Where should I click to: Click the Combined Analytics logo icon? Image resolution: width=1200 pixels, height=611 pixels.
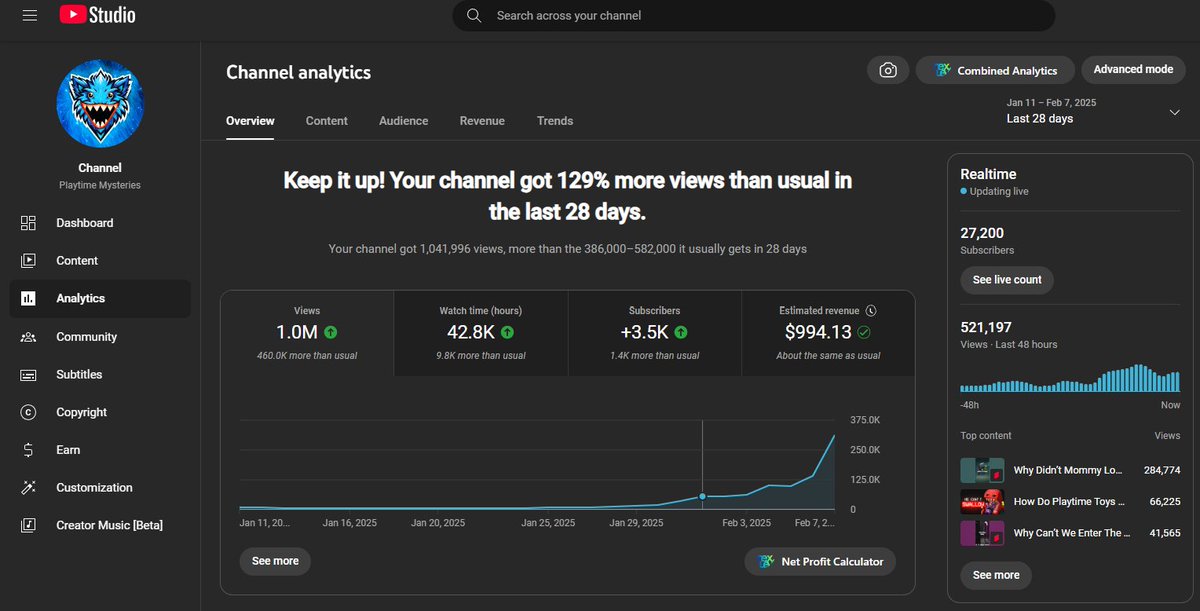click(941, 70)
